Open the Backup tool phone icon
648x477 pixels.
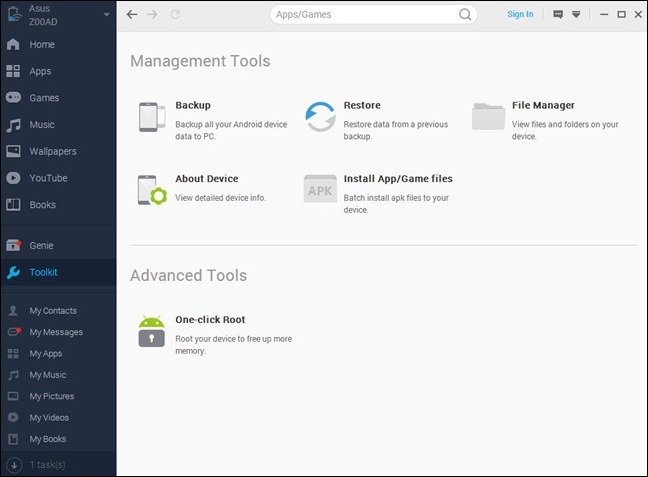152,117
